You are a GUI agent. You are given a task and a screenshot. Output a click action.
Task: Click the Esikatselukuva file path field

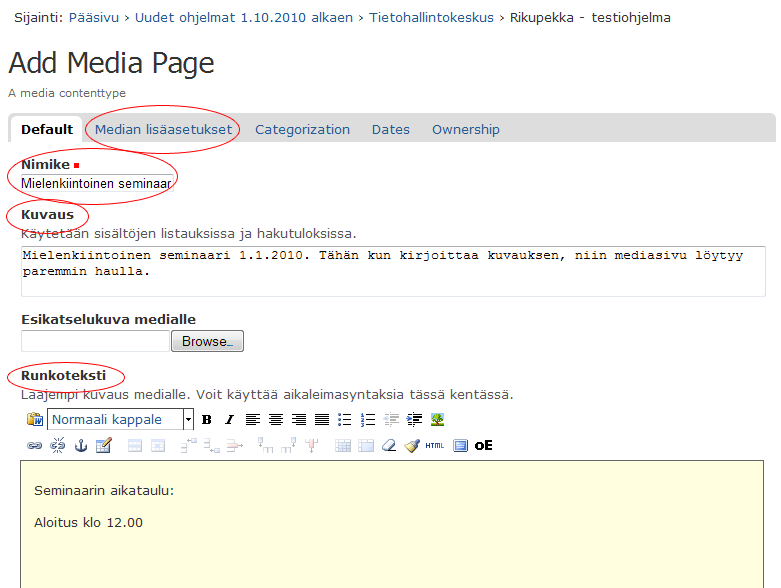pos(96,341)
